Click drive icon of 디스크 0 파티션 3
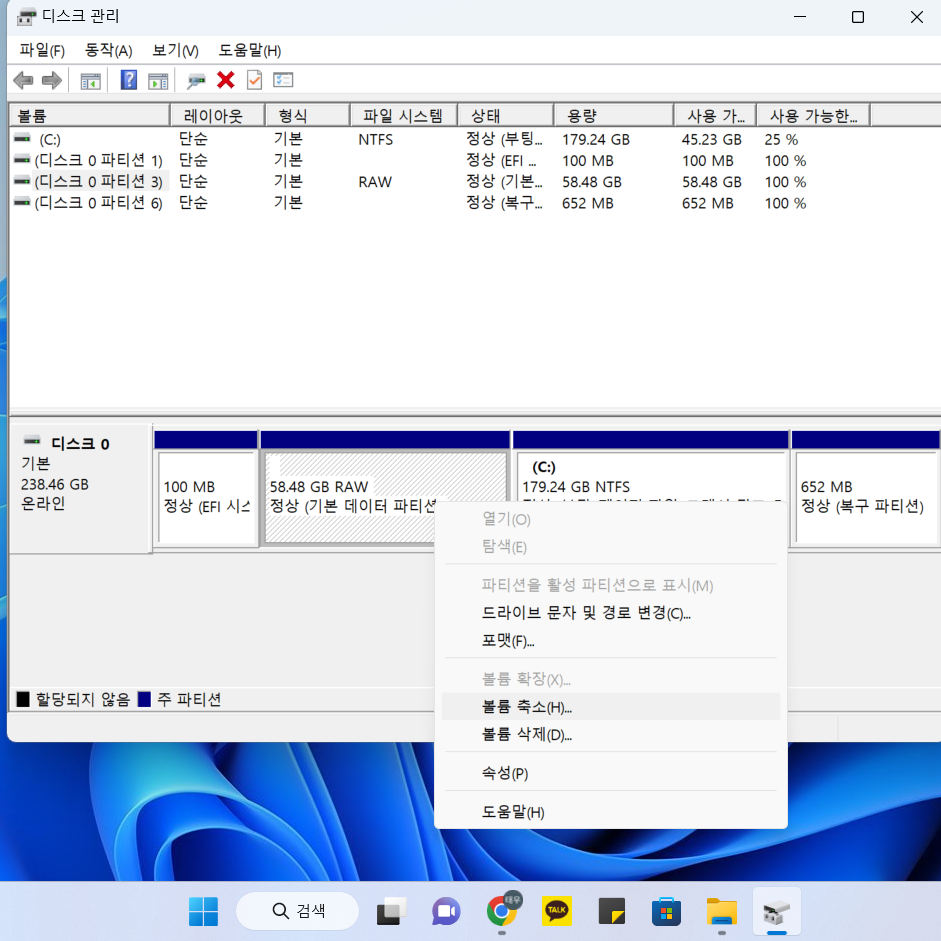The image size is (941, 941). [x=22, y=181]
